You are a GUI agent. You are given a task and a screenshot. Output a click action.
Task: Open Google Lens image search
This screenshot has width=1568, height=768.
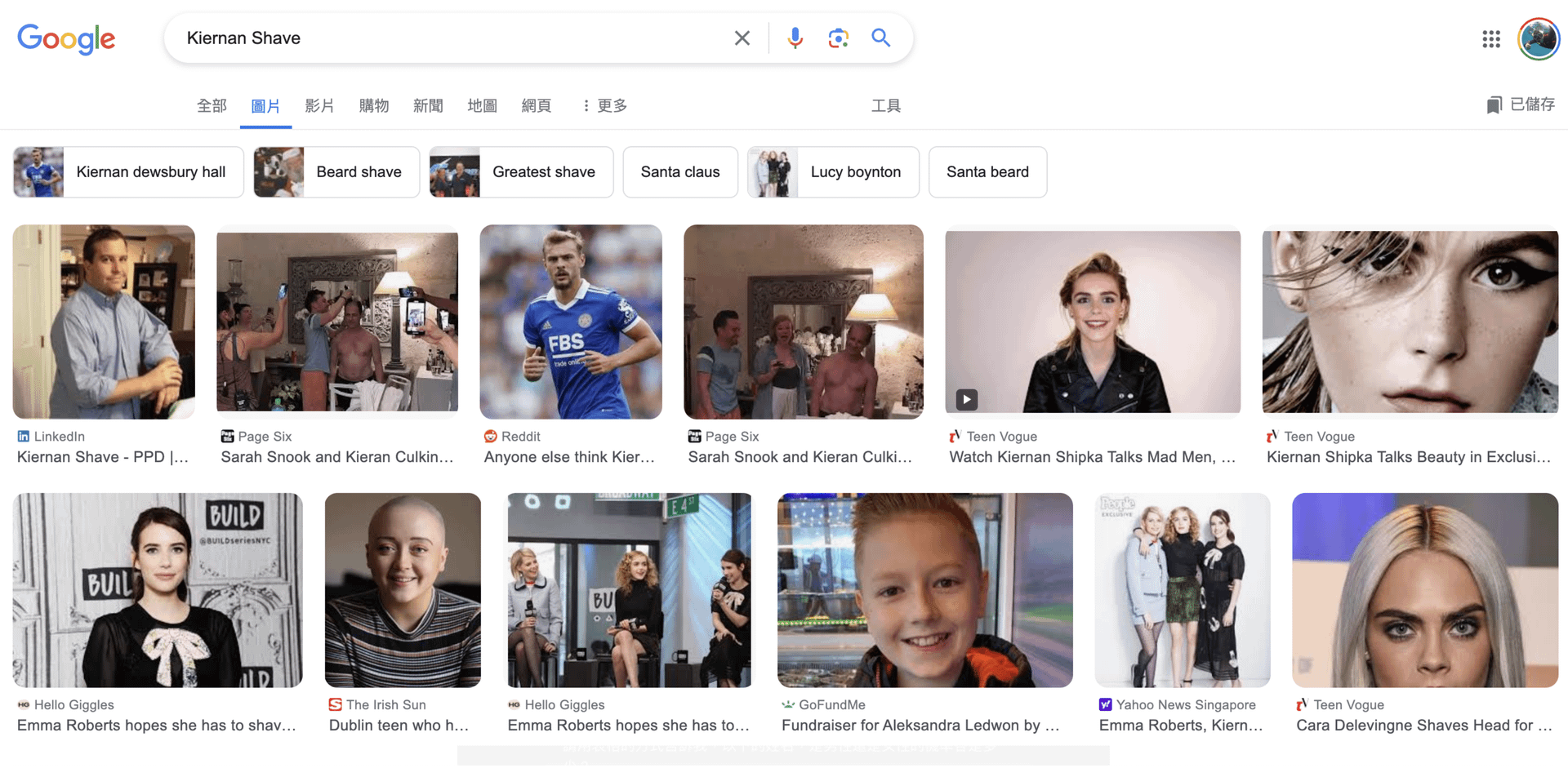tap(838, 38)
